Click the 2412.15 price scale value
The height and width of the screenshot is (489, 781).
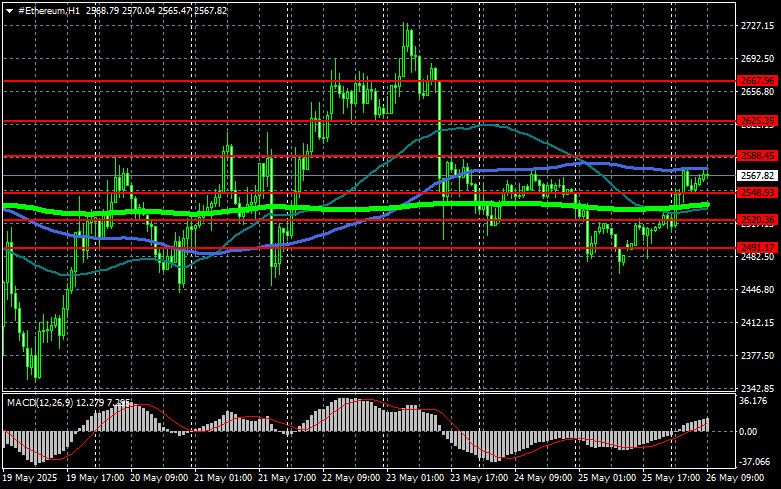757,323
